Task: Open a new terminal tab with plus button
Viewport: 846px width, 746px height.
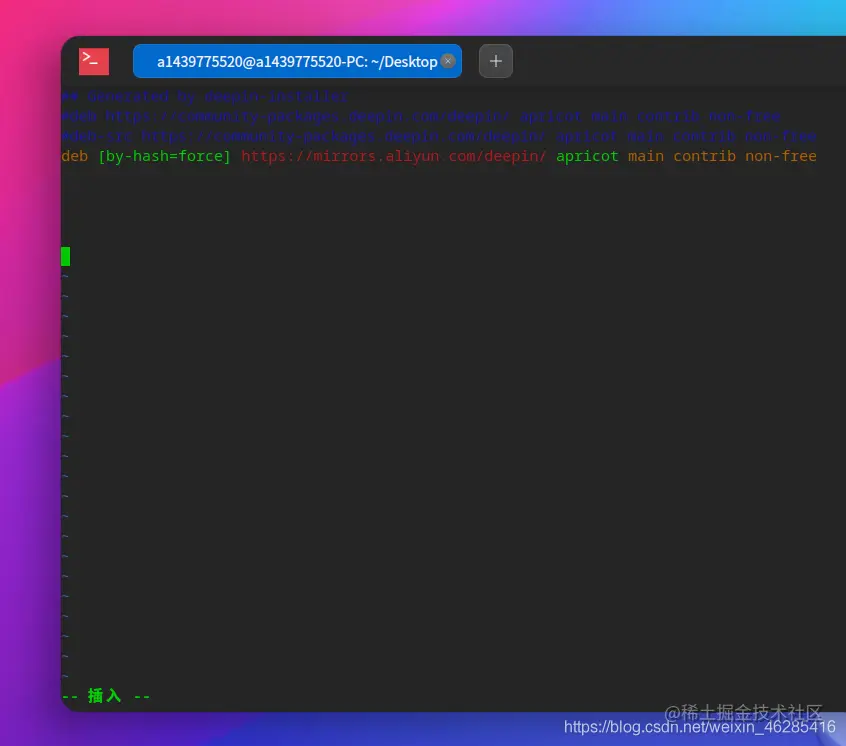Action: coord(496,61)
